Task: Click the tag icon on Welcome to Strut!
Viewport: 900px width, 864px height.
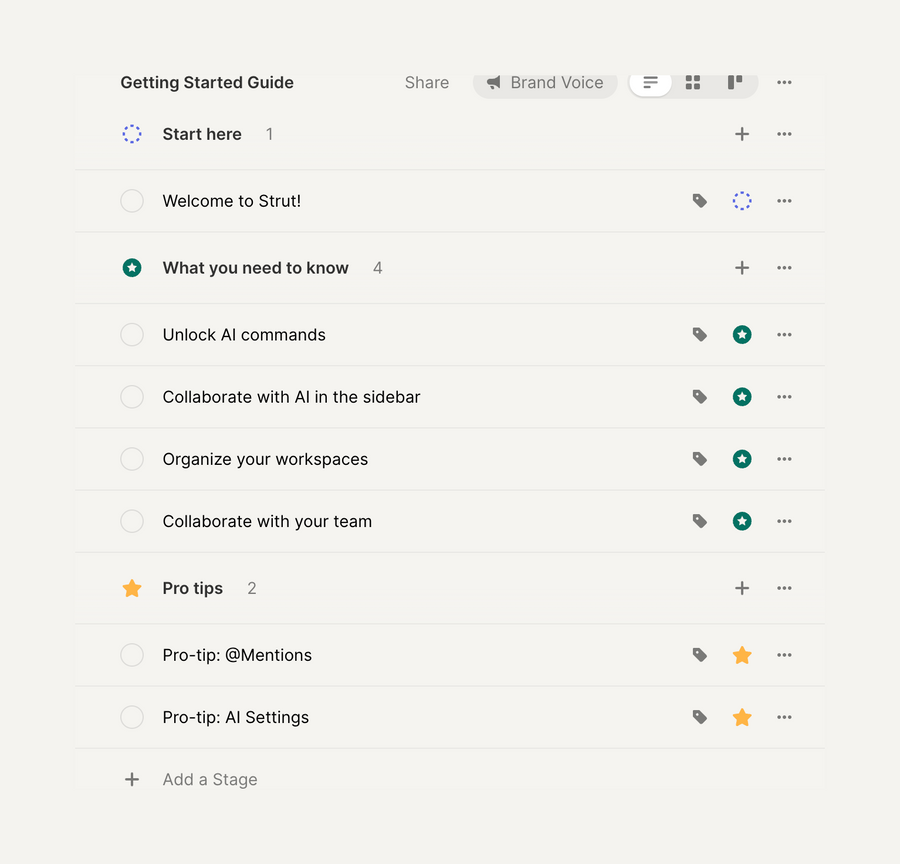Action: 699,200
